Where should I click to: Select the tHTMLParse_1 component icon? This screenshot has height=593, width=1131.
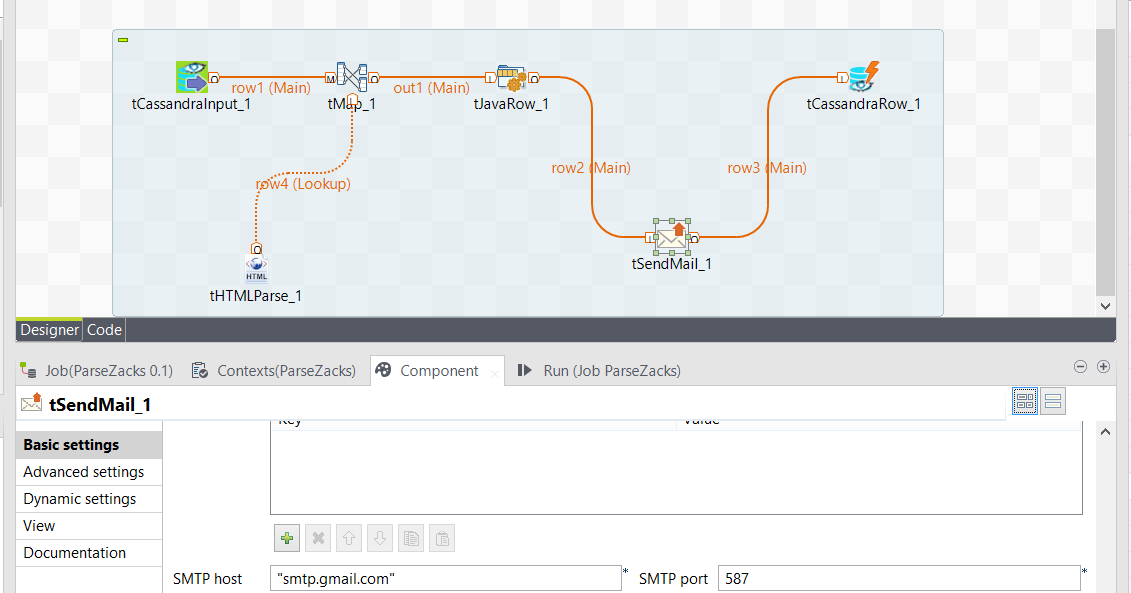point(256,267)
